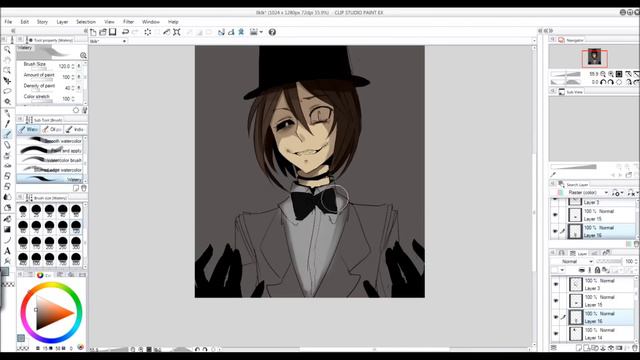Open the Selection menu
The image size is (640, 360).
click(x=86, y=22)
